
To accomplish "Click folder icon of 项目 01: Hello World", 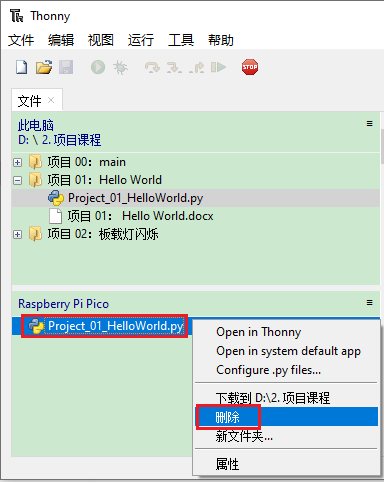I will [x=35, y=180].
